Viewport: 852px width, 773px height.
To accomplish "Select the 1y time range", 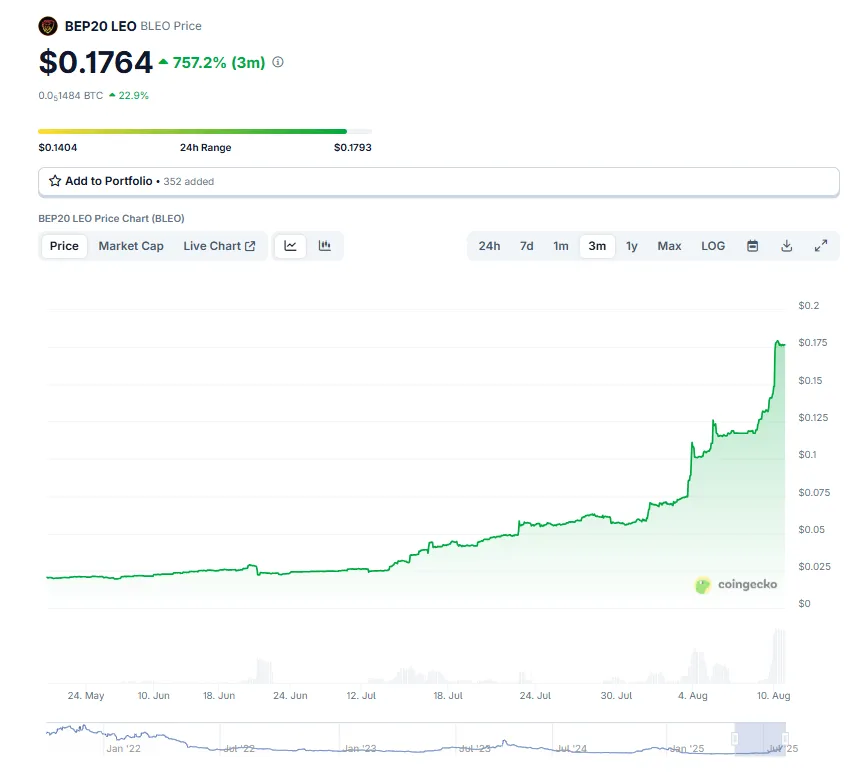I will click(x=631, y=246).
